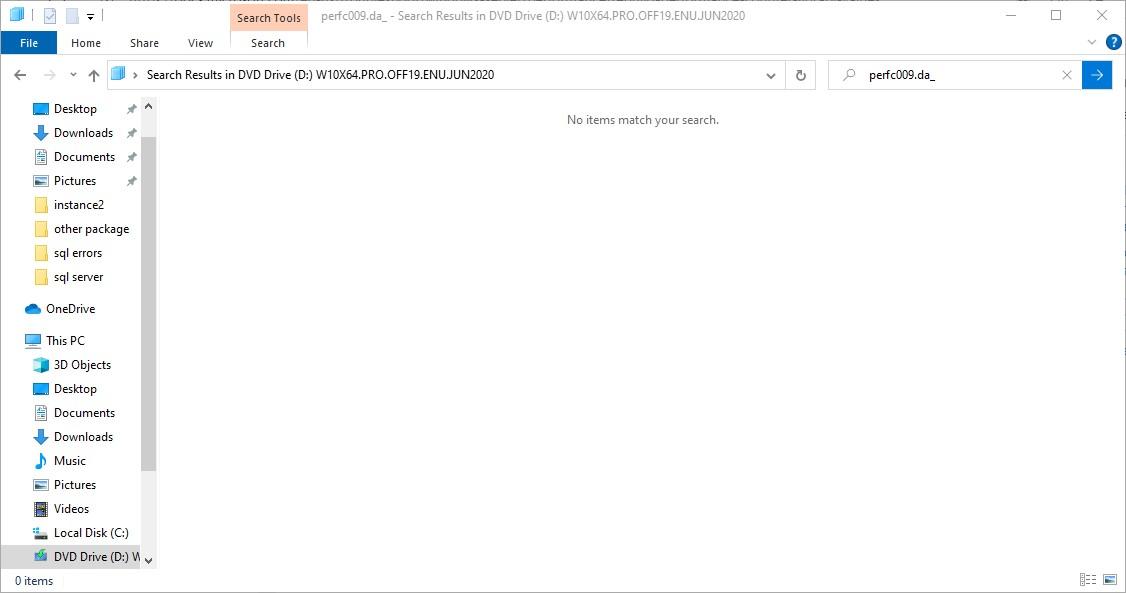The width and height of the screenshot is (1126, 593).
Task: Open the View ribbon tab
Action: 200,43
